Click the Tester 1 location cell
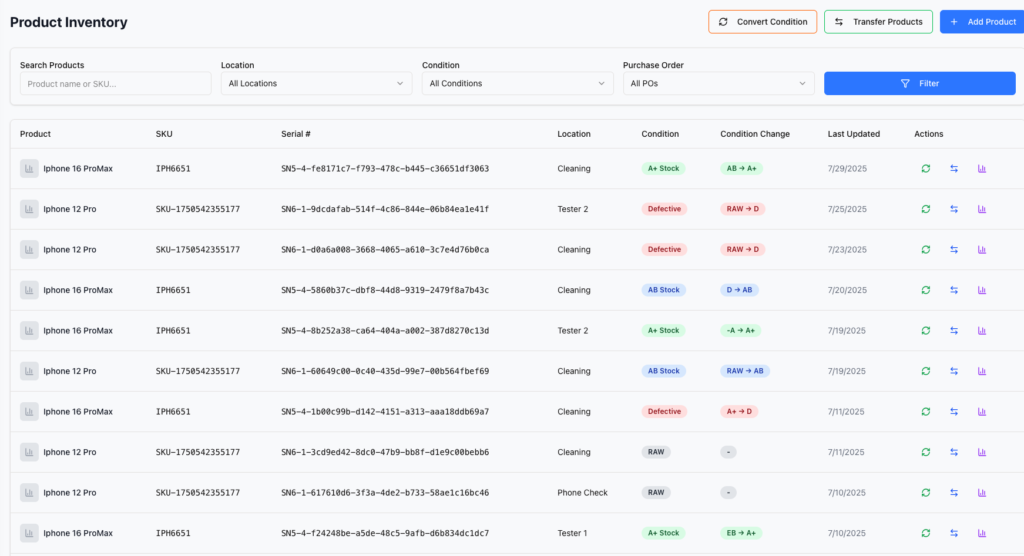This screenshot has height=556, width=1024. pos(572,533)
